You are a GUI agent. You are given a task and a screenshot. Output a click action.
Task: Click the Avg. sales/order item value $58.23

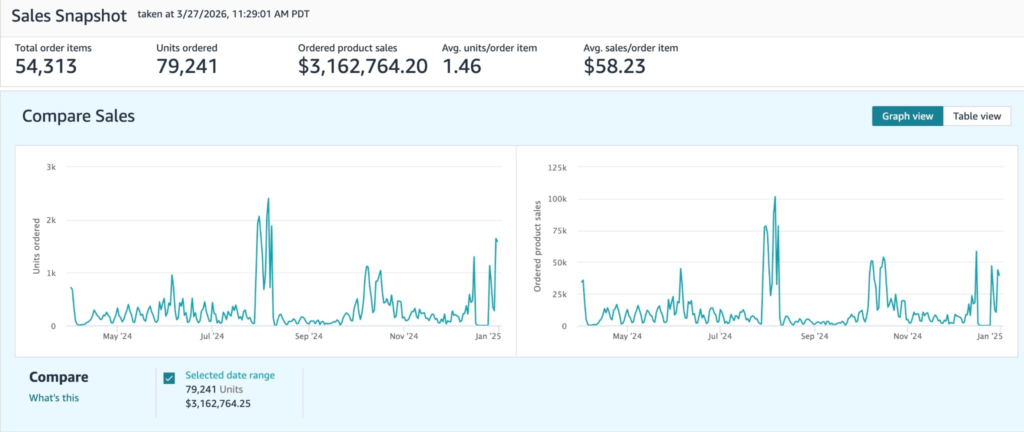pos(617,66)
